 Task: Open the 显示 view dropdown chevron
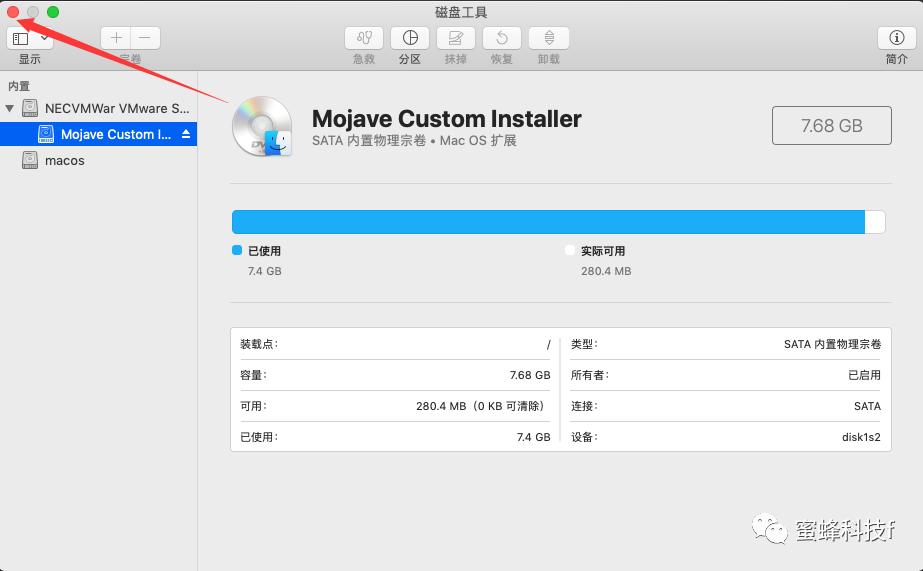click(x=44, y=38)
